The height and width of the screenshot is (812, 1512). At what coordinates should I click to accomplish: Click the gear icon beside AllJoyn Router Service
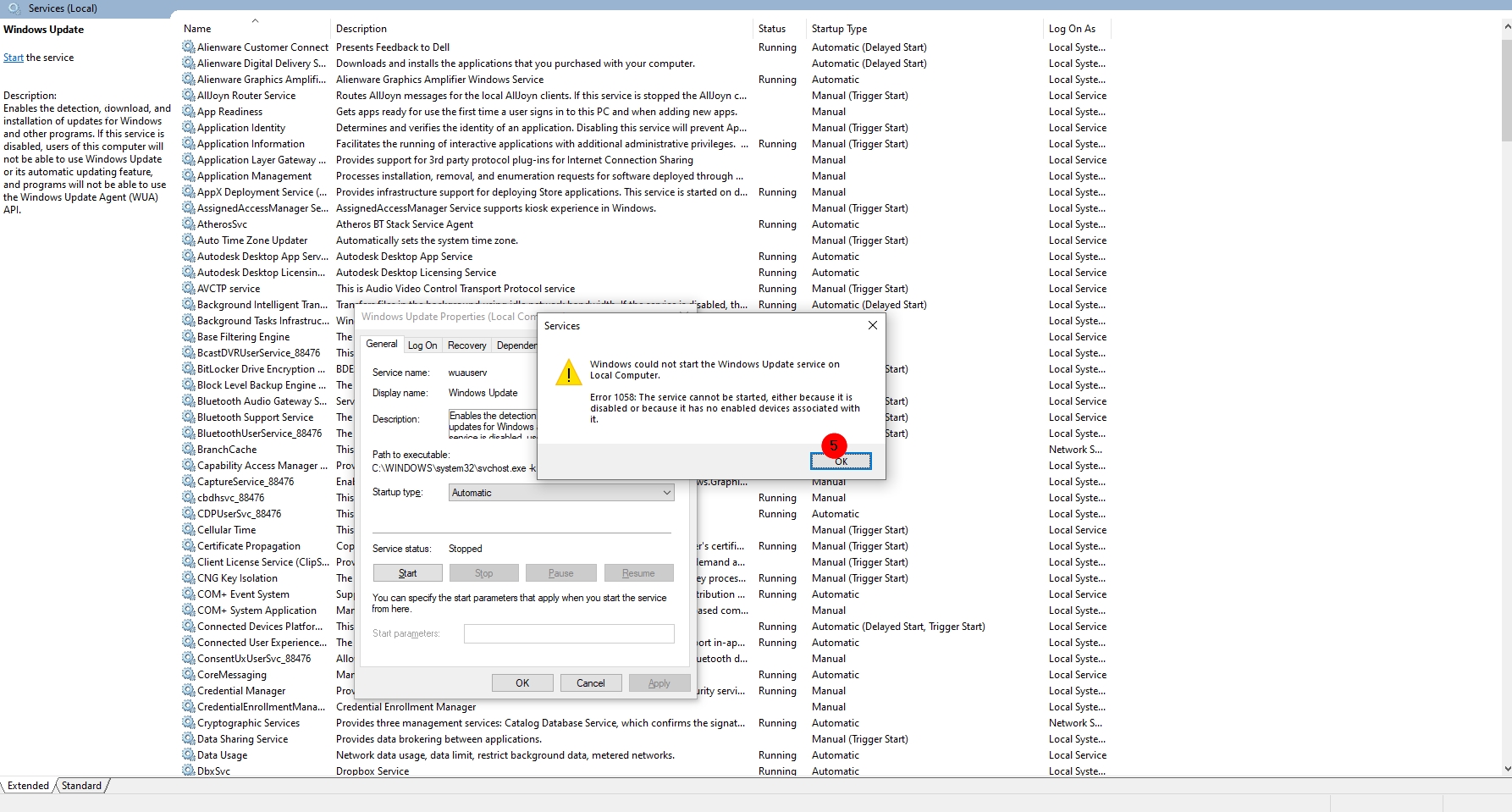pyautogui.click(x=188, y=96)
